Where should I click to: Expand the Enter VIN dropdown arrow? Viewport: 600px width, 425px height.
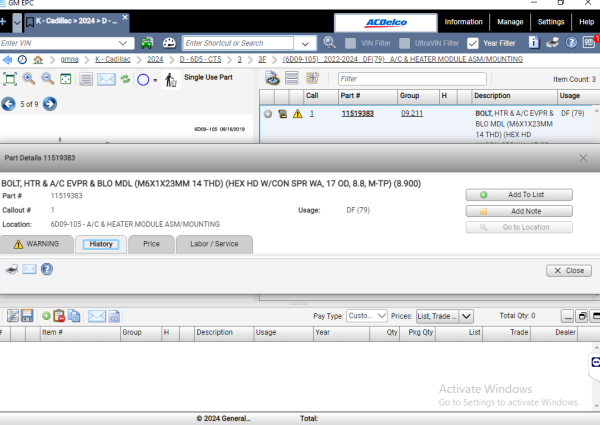pyautogui.click(x=123, y=43)
